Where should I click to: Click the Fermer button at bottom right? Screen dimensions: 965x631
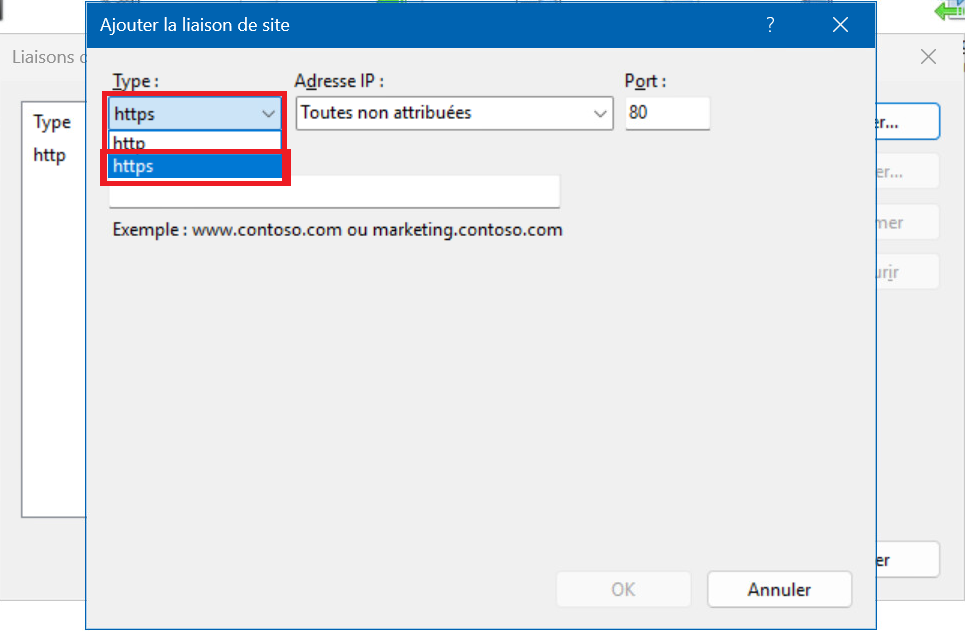click(x=908, y=560)
